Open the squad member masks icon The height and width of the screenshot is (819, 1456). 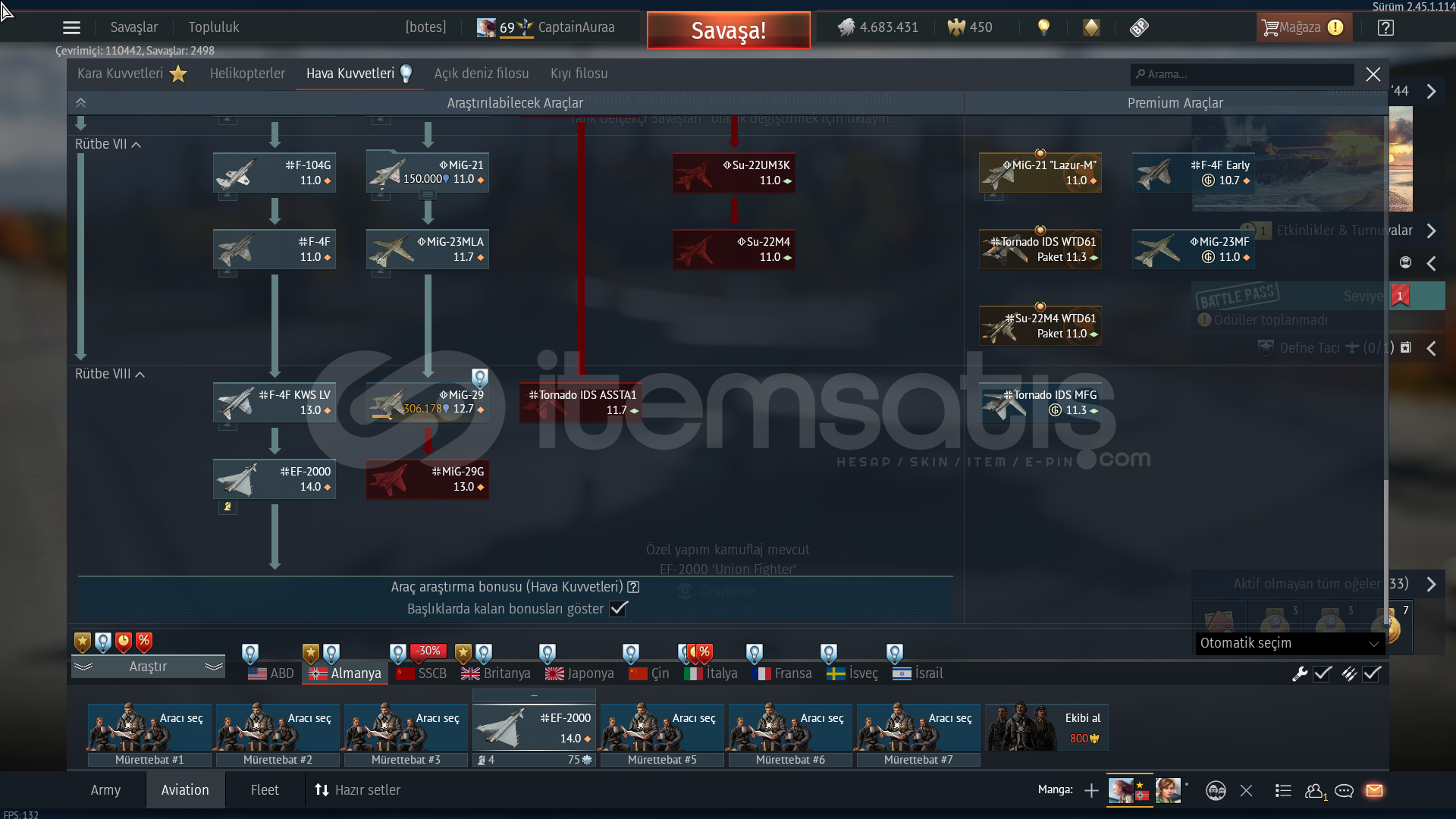pyautogui.click(x=1216, y=791)
